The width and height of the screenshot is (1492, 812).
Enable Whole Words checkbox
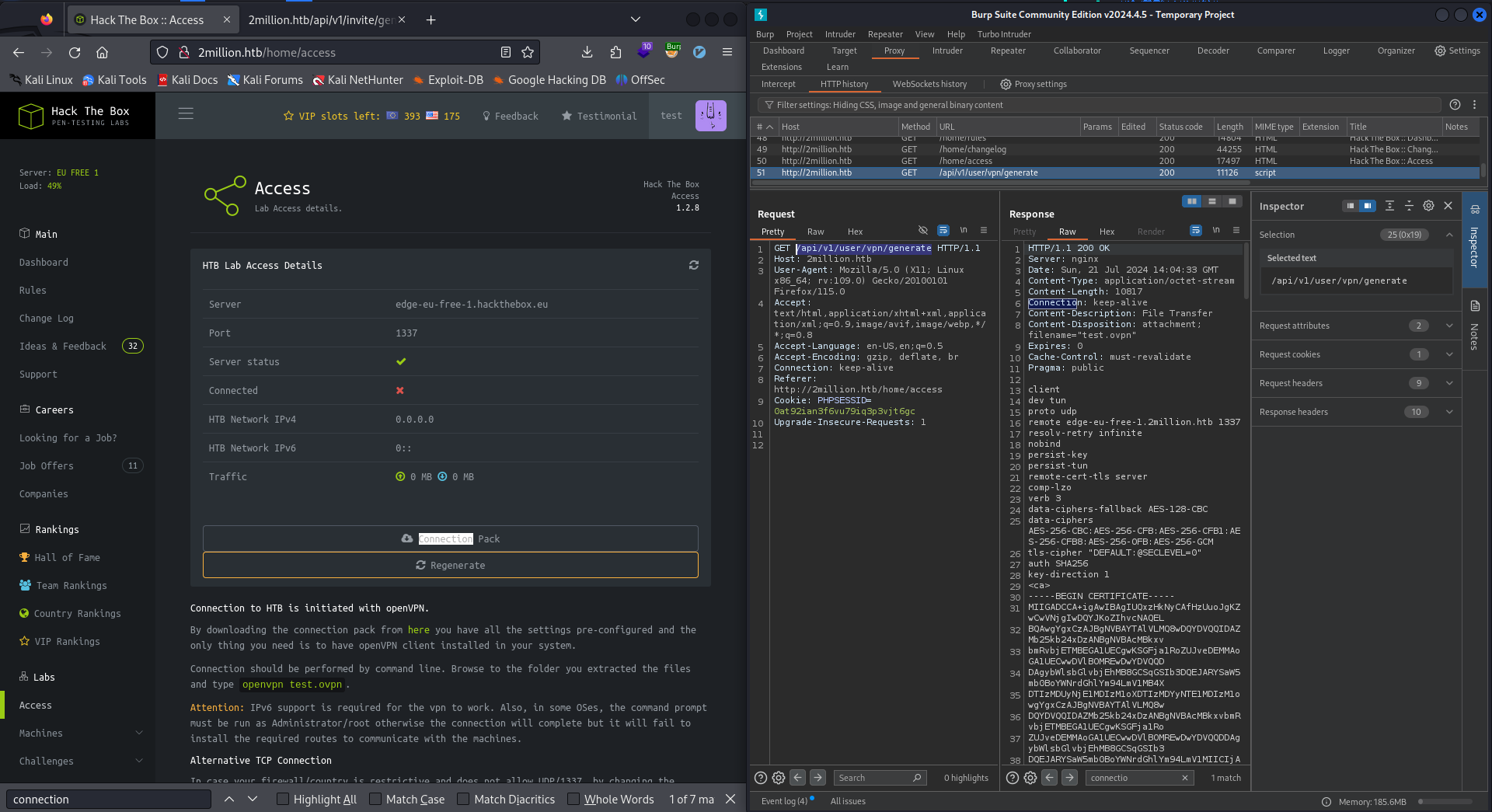573,799
